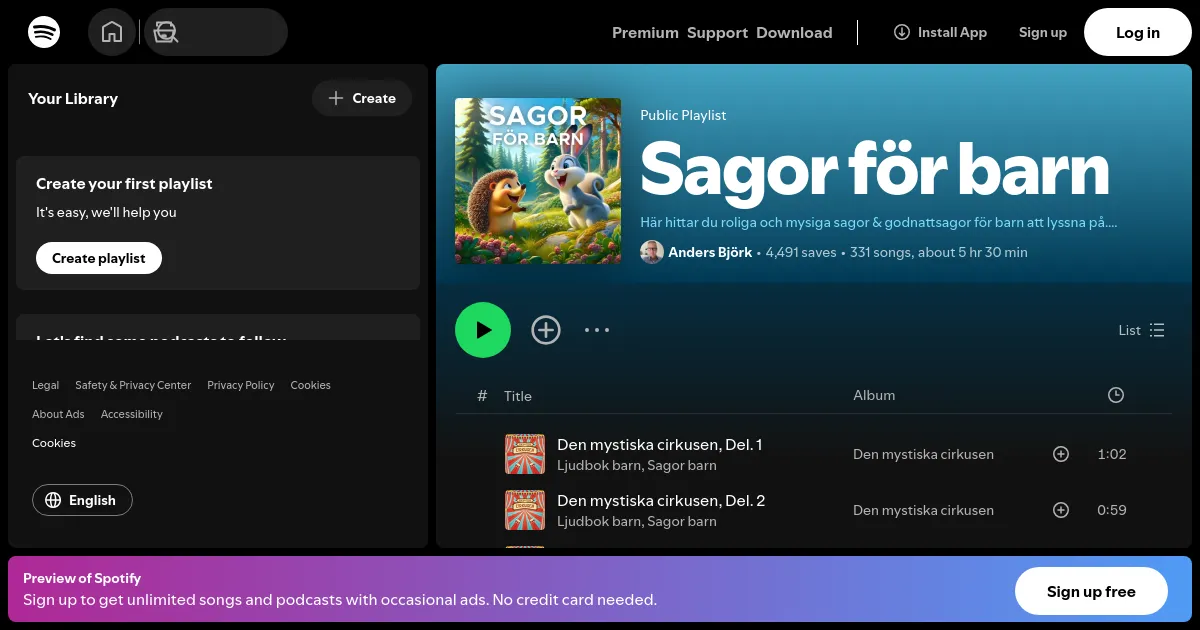Viewport: 1200px width, 630px height.
Task: Open the playlist more options ellipsis
Action: pyautogui.click(x=597, y=330)
